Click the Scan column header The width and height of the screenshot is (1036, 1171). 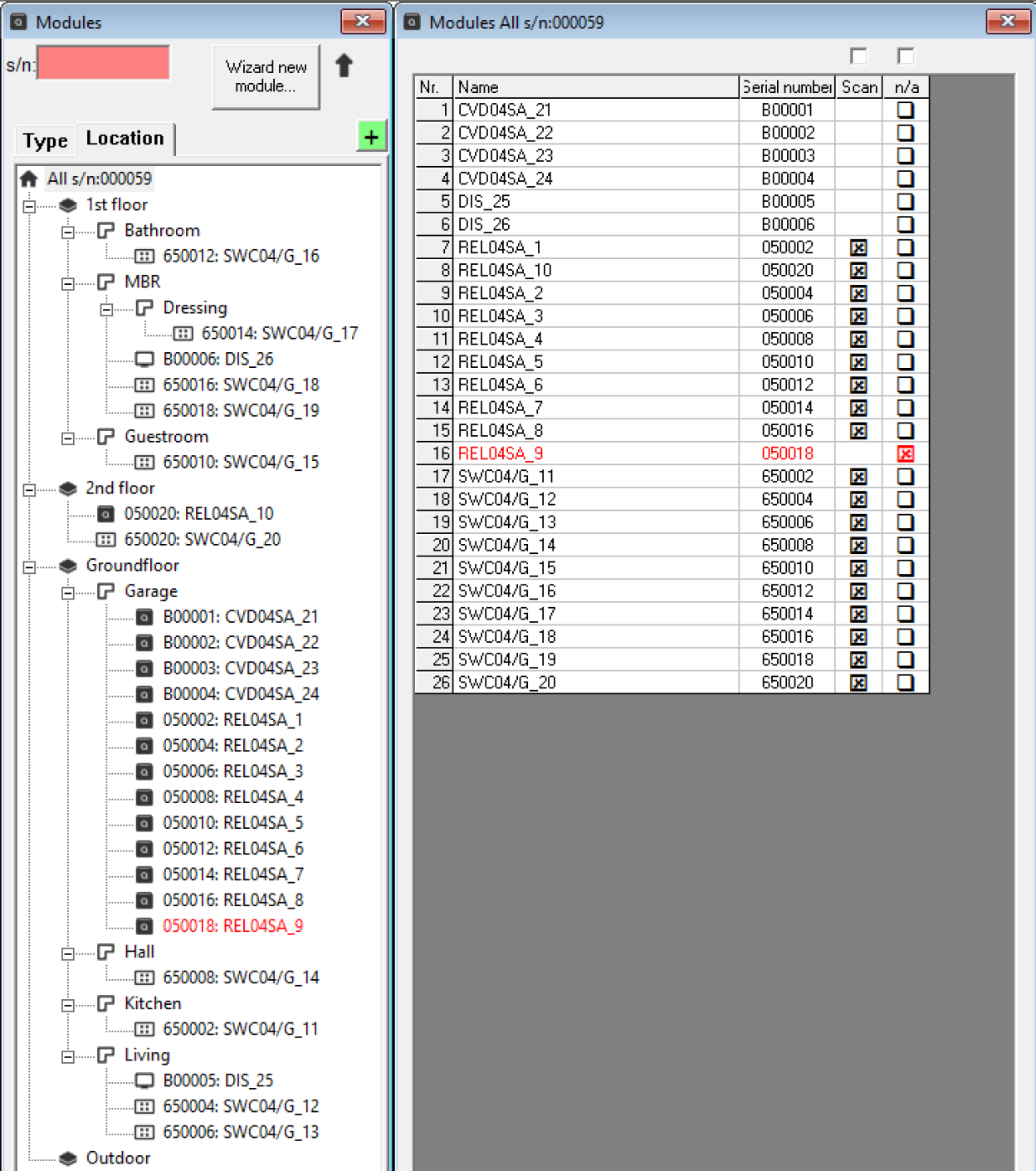tap(858, 87)
